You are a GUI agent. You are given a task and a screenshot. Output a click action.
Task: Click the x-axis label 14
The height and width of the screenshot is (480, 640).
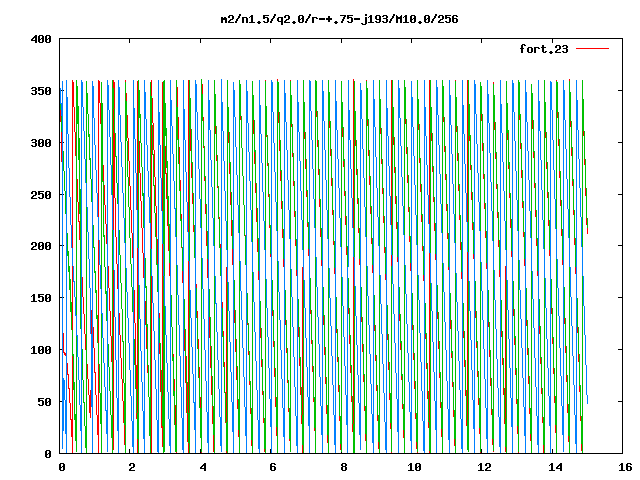555,467
